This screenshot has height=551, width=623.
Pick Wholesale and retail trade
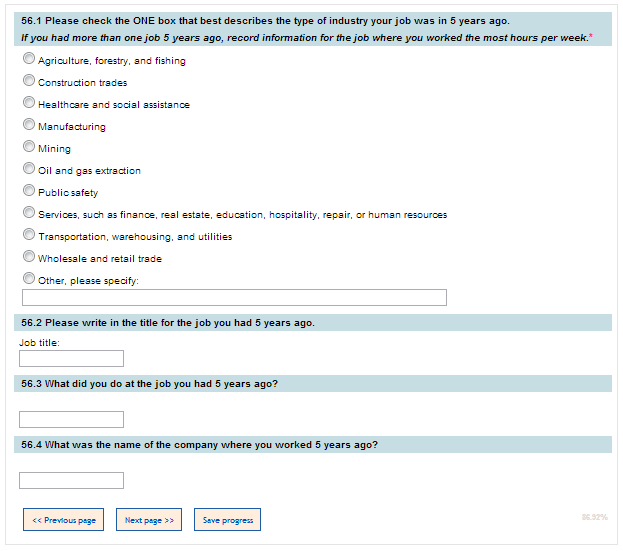point(29,257)
